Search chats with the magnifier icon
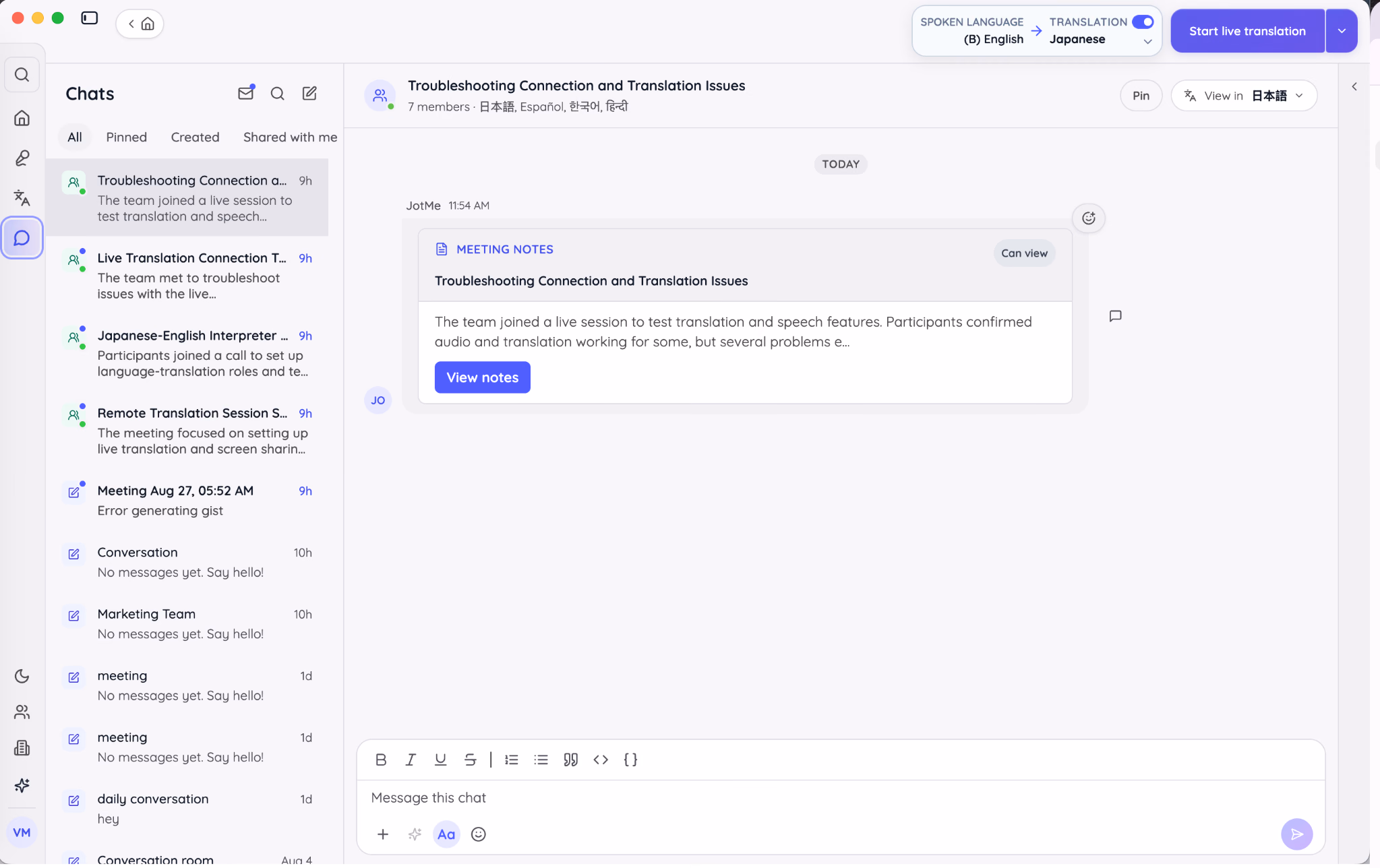The image size is (1380, 868). 277,94
